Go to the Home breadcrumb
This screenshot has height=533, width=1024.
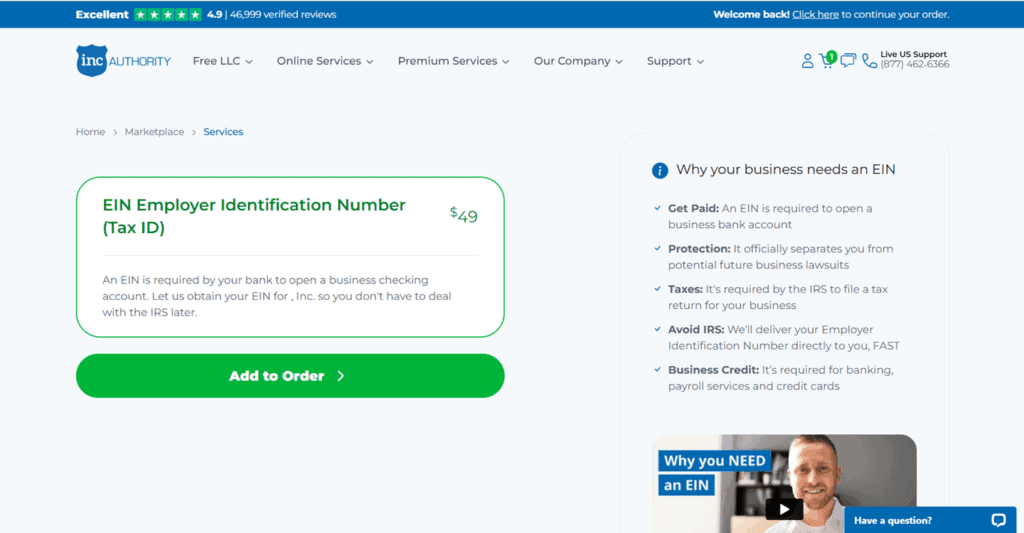pos(90,132)
